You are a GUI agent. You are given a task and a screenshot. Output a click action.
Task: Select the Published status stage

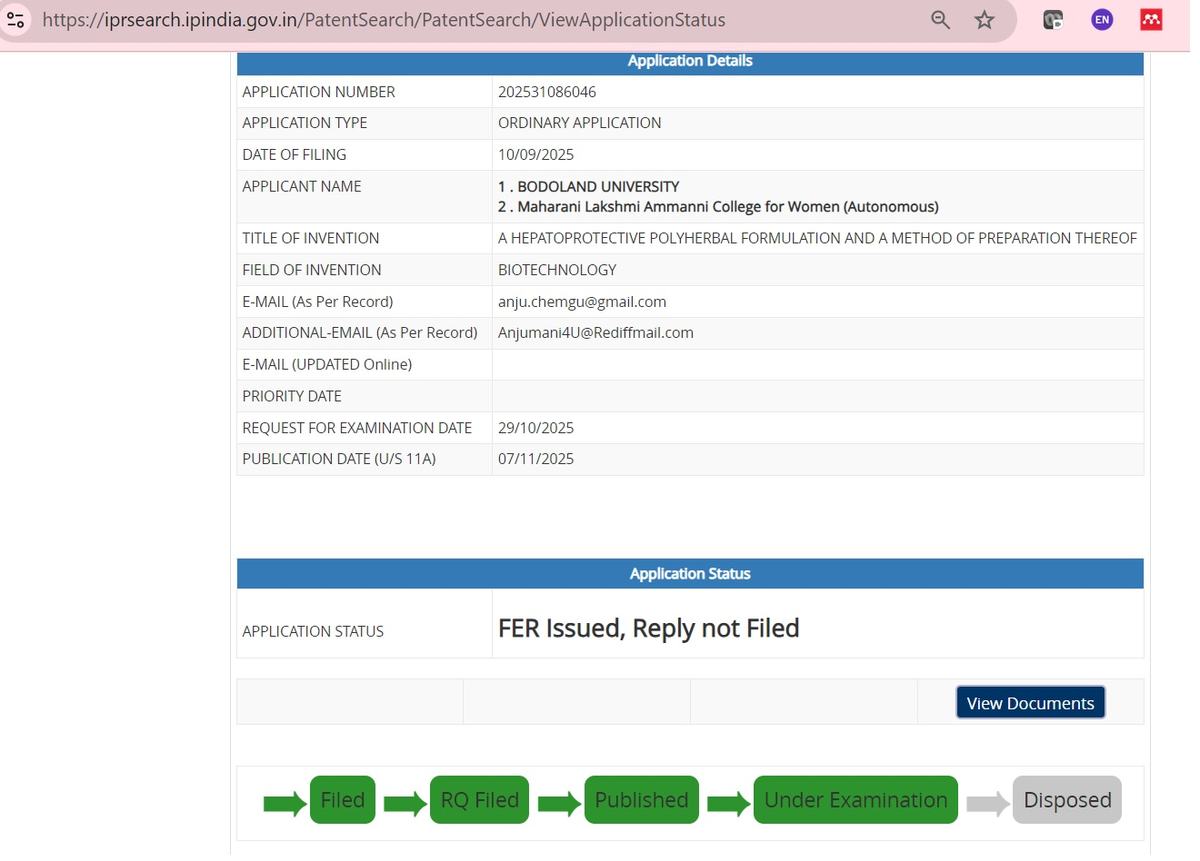point(641,800)
